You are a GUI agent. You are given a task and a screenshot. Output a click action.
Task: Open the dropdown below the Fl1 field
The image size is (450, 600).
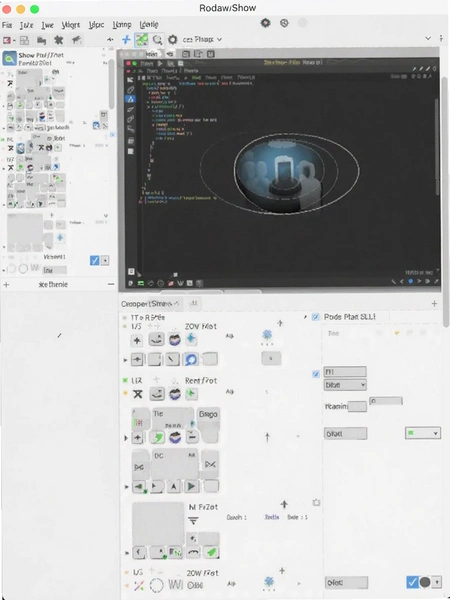coord(345,385)
